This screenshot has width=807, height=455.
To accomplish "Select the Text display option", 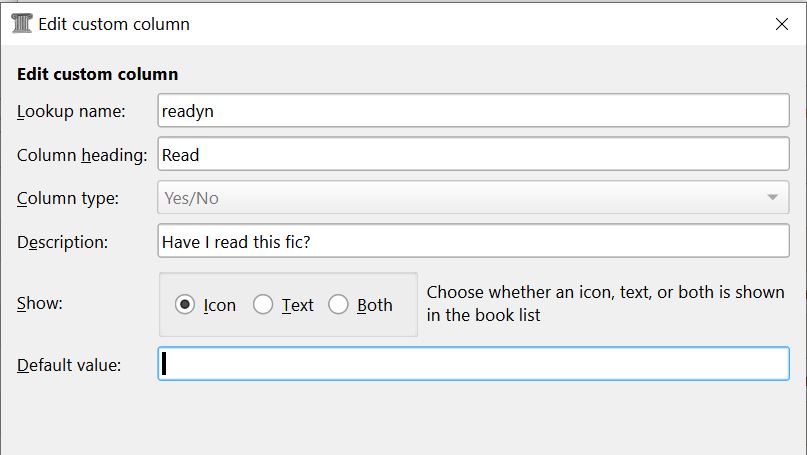I will click(263, 305).
